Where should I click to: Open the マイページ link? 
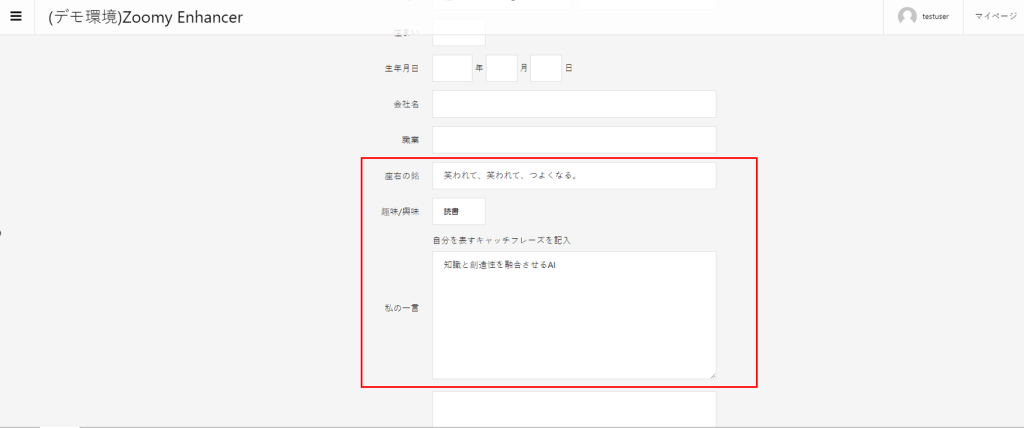click(995, 17)
